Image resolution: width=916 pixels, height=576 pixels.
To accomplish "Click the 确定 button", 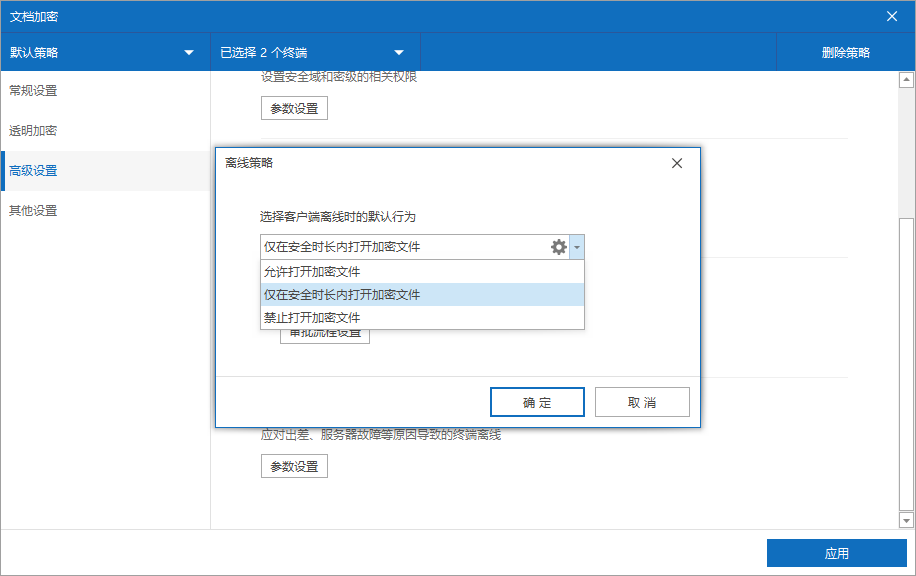I will coord(537,402).
